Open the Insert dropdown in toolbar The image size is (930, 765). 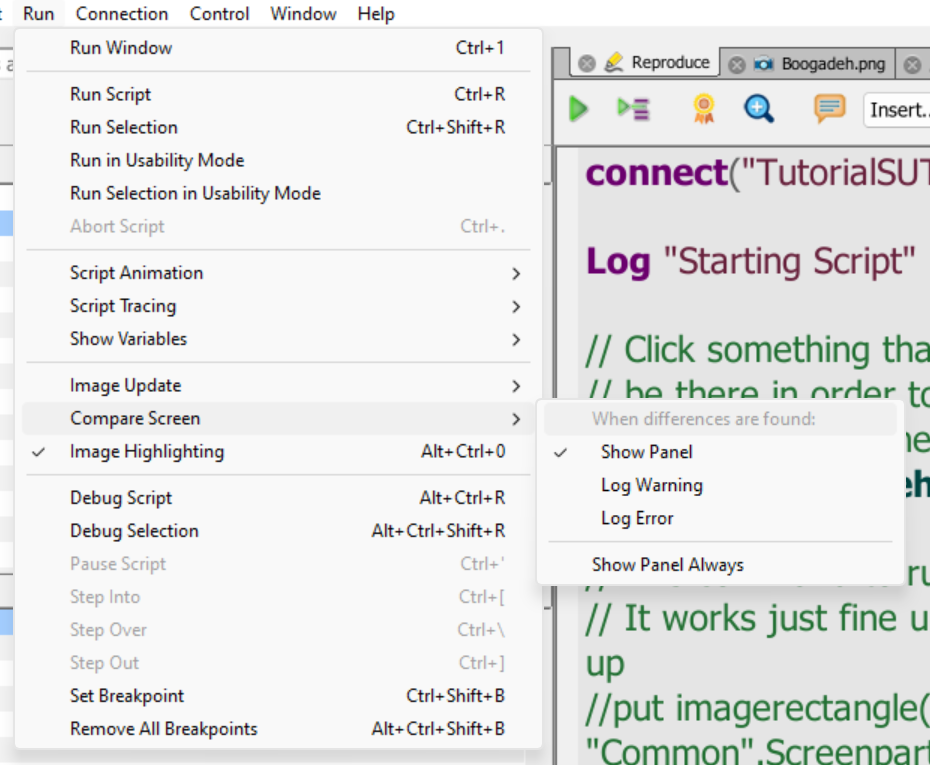[897, 110]
